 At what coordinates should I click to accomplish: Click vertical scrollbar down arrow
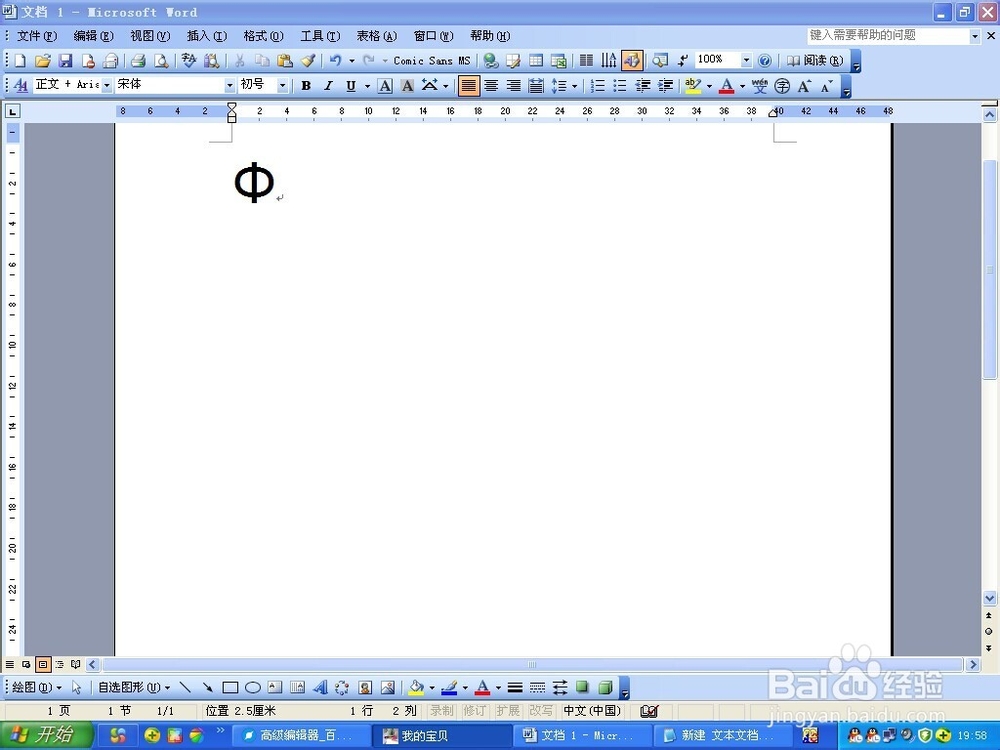990,598
